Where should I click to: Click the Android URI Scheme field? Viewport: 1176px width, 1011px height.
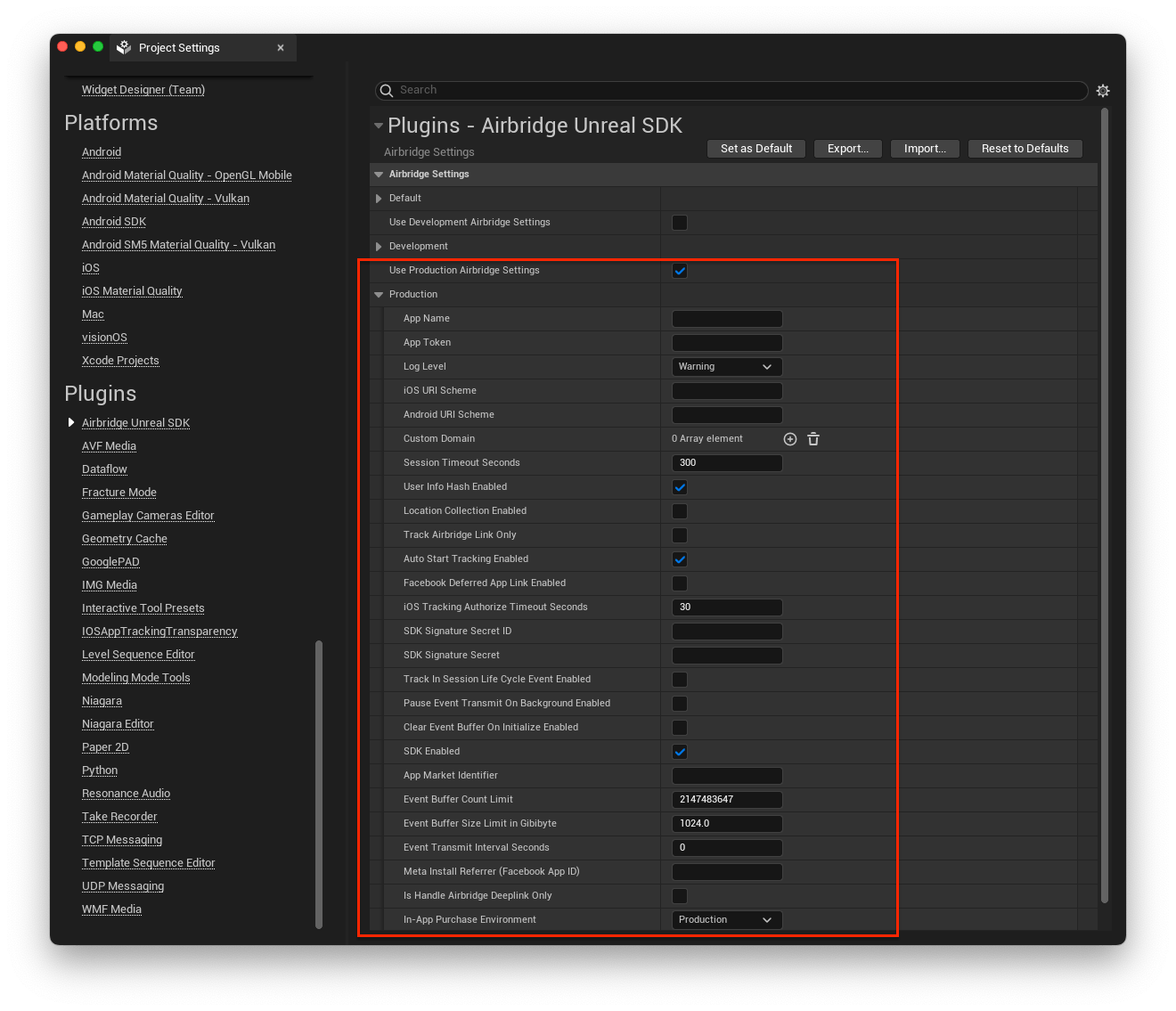pos(727,415)
